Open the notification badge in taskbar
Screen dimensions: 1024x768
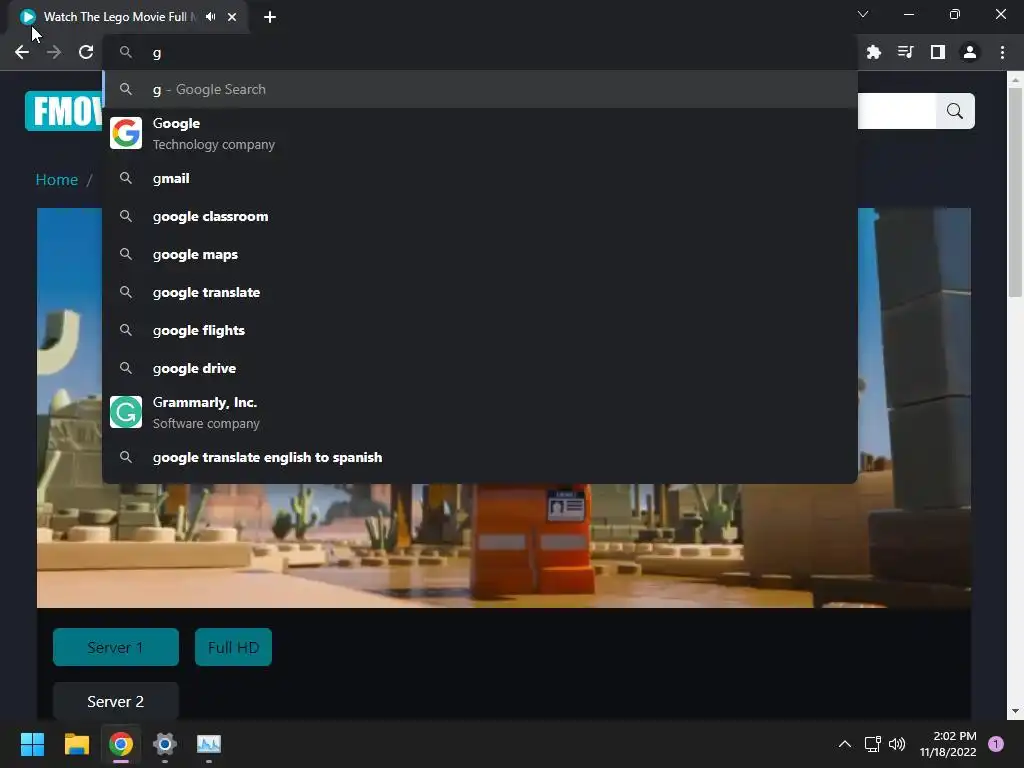(996, 744)
